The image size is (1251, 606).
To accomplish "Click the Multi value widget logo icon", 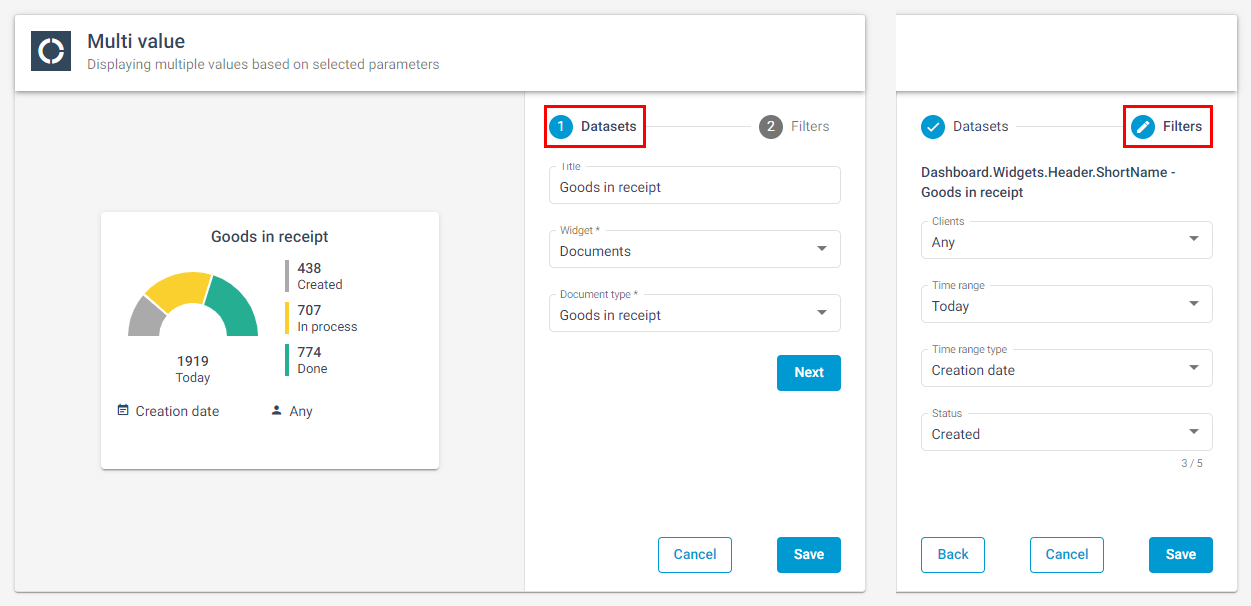I will click(51, 51).
